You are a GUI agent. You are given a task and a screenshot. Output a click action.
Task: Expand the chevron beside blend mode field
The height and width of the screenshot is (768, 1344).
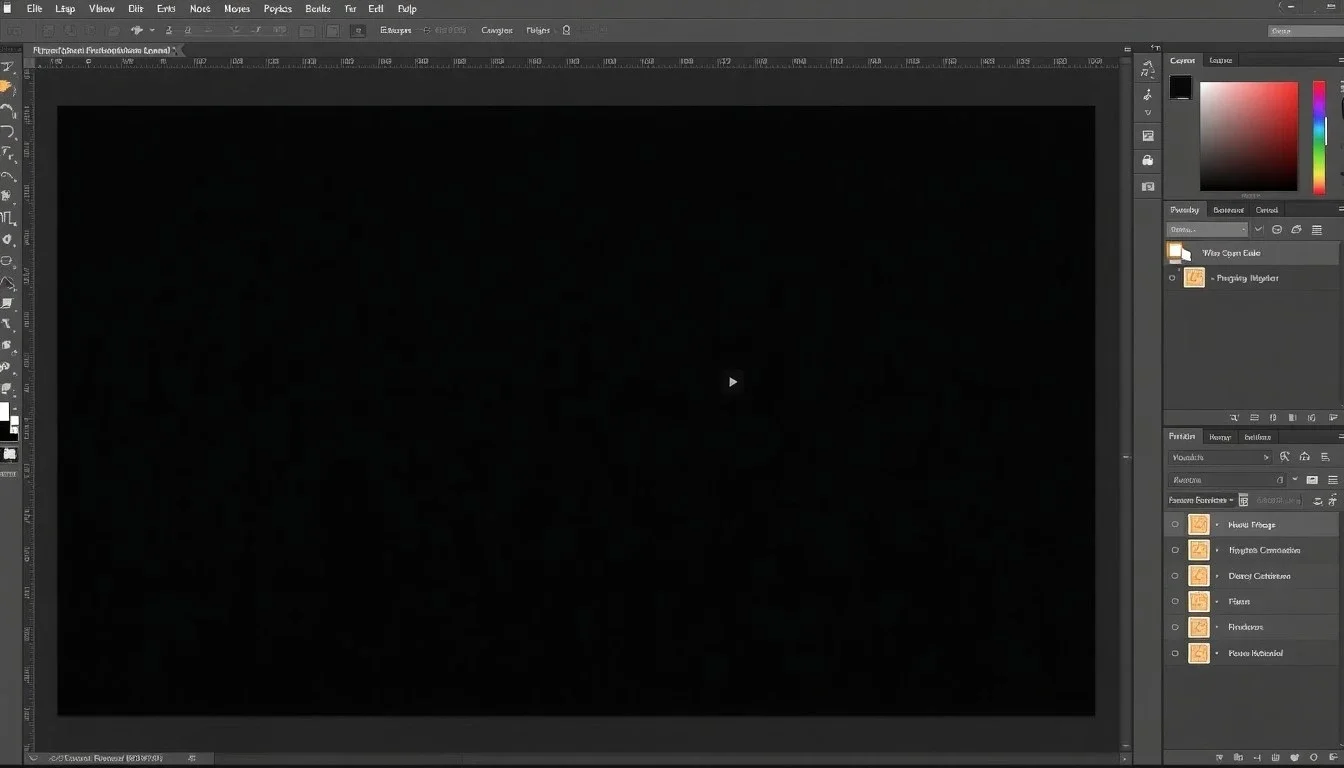pyautogui.click(x=1294, y=478)
